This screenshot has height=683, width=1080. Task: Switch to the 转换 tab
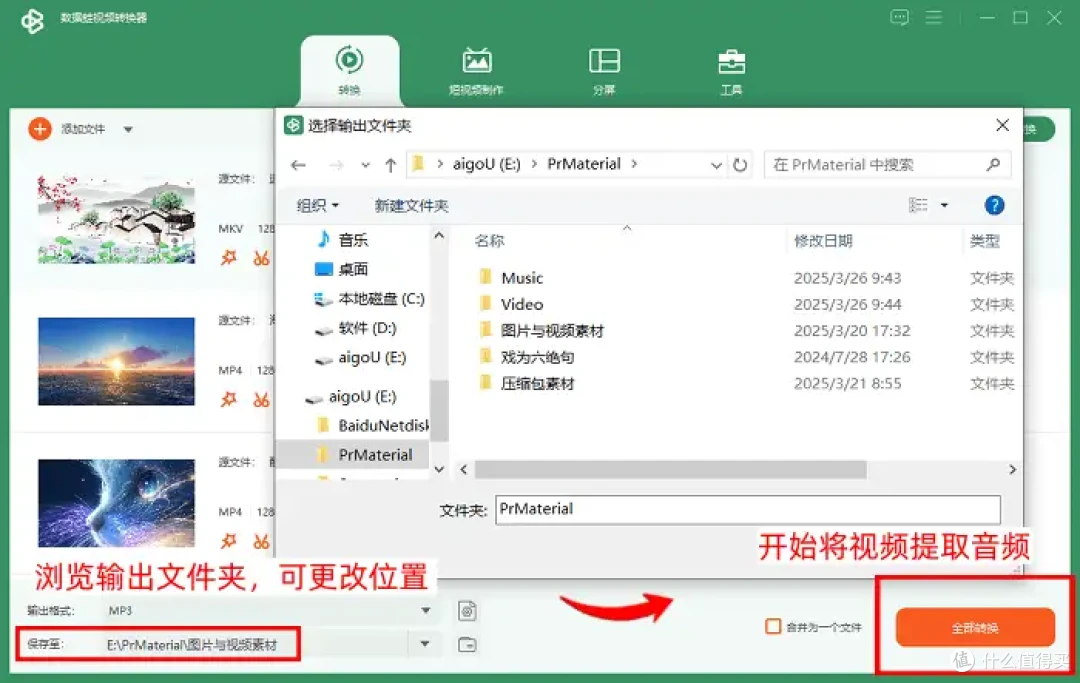(349, 70)
